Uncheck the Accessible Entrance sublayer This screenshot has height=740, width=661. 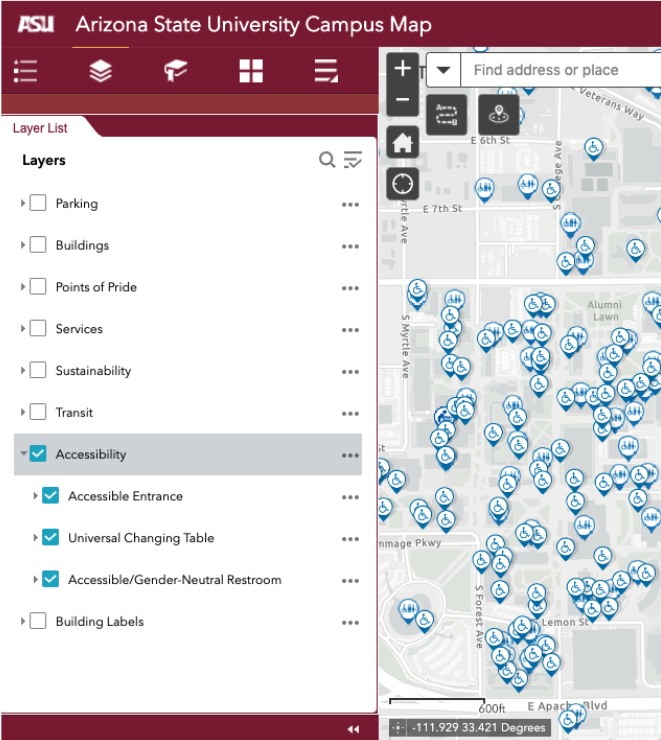50,496
